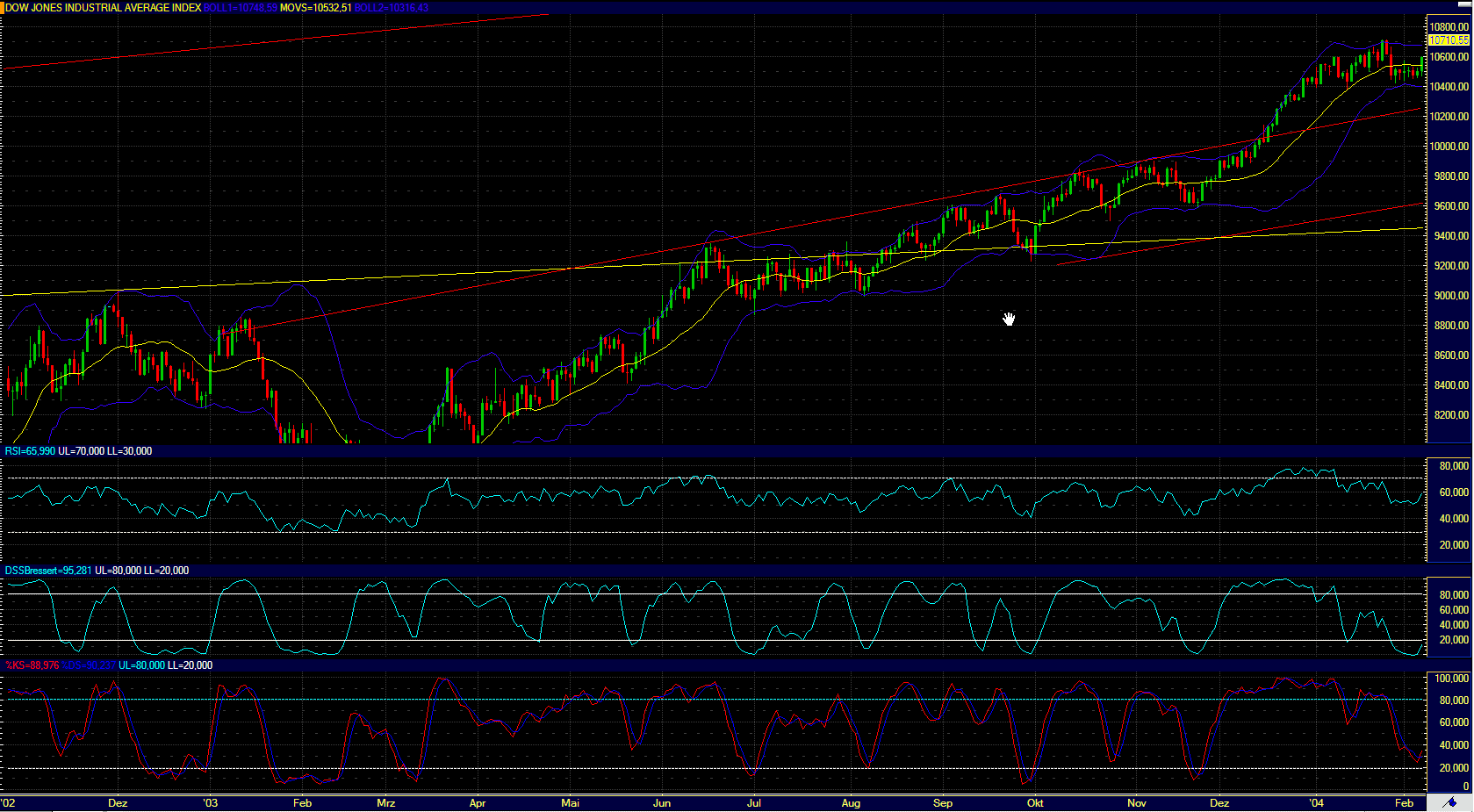Screen dimensions: 1474x812
Task: Click the %KS=88,976 stochastic label
Action: [x=32, y=665]
